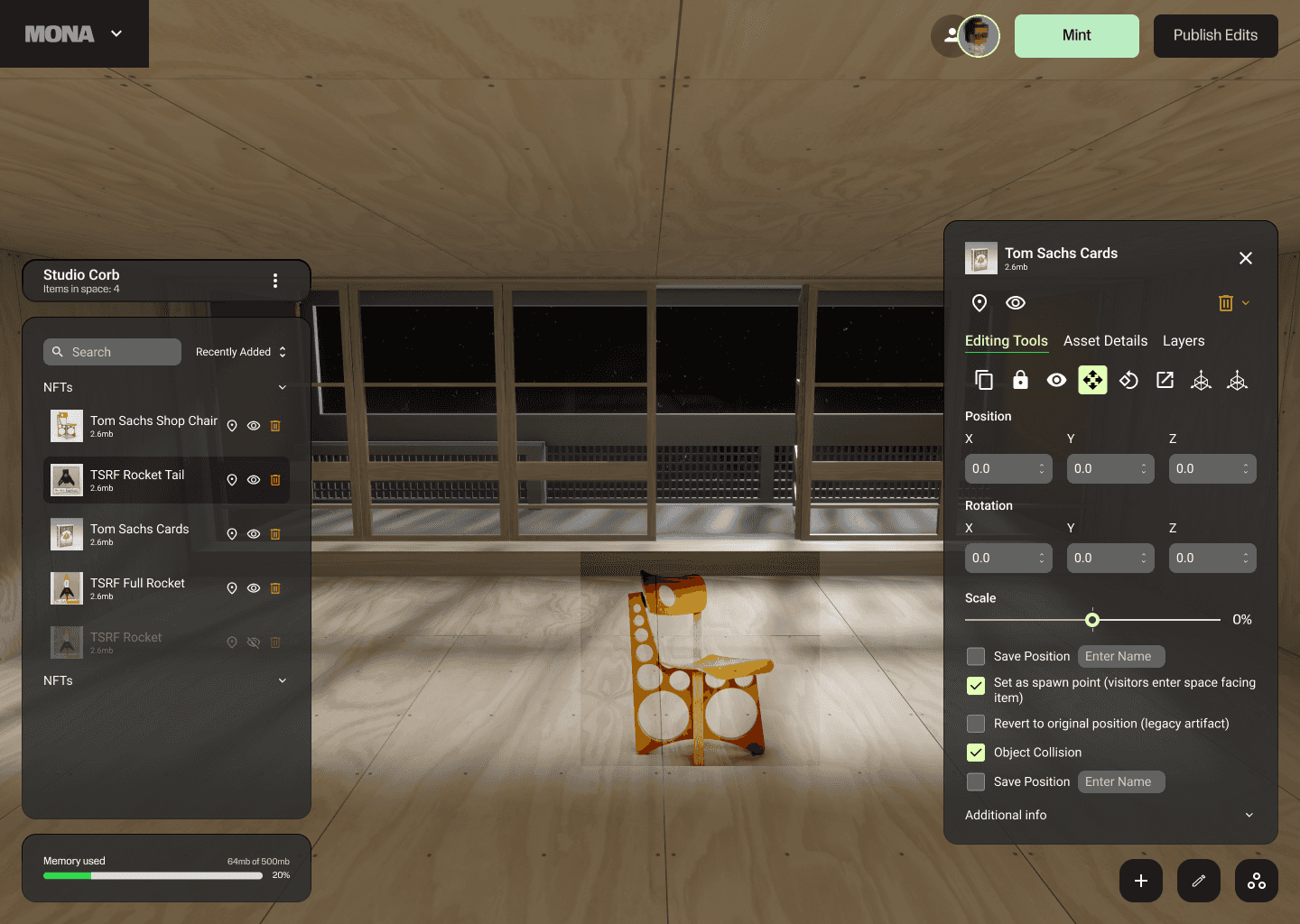Click the plus add button
Viewport: 1300px width, 924px height.
[x=1141, y=881]
